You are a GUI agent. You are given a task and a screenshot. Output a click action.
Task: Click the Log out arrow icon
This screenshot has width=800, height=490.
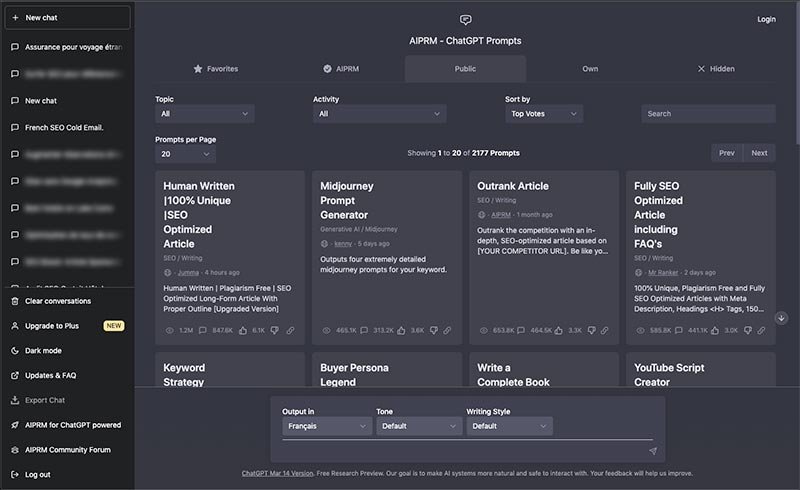(x=15, y=475)
